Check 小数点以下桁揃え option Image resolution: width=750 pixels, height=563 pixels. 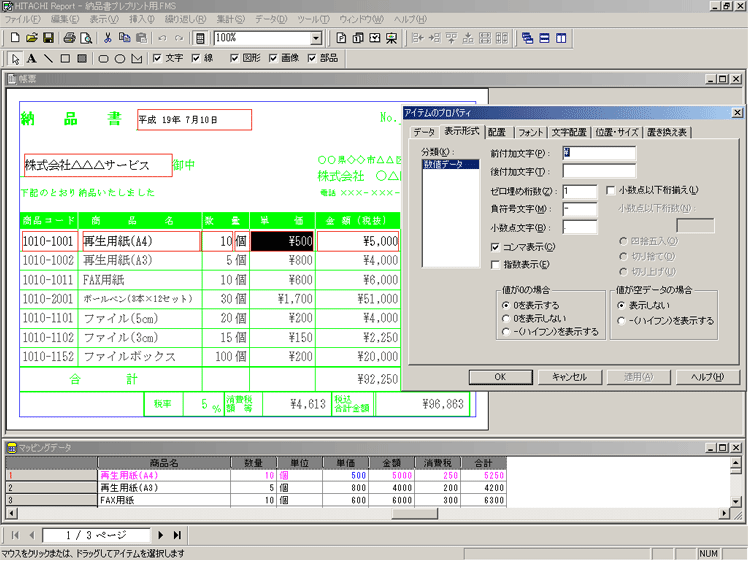tap(610, 190)
